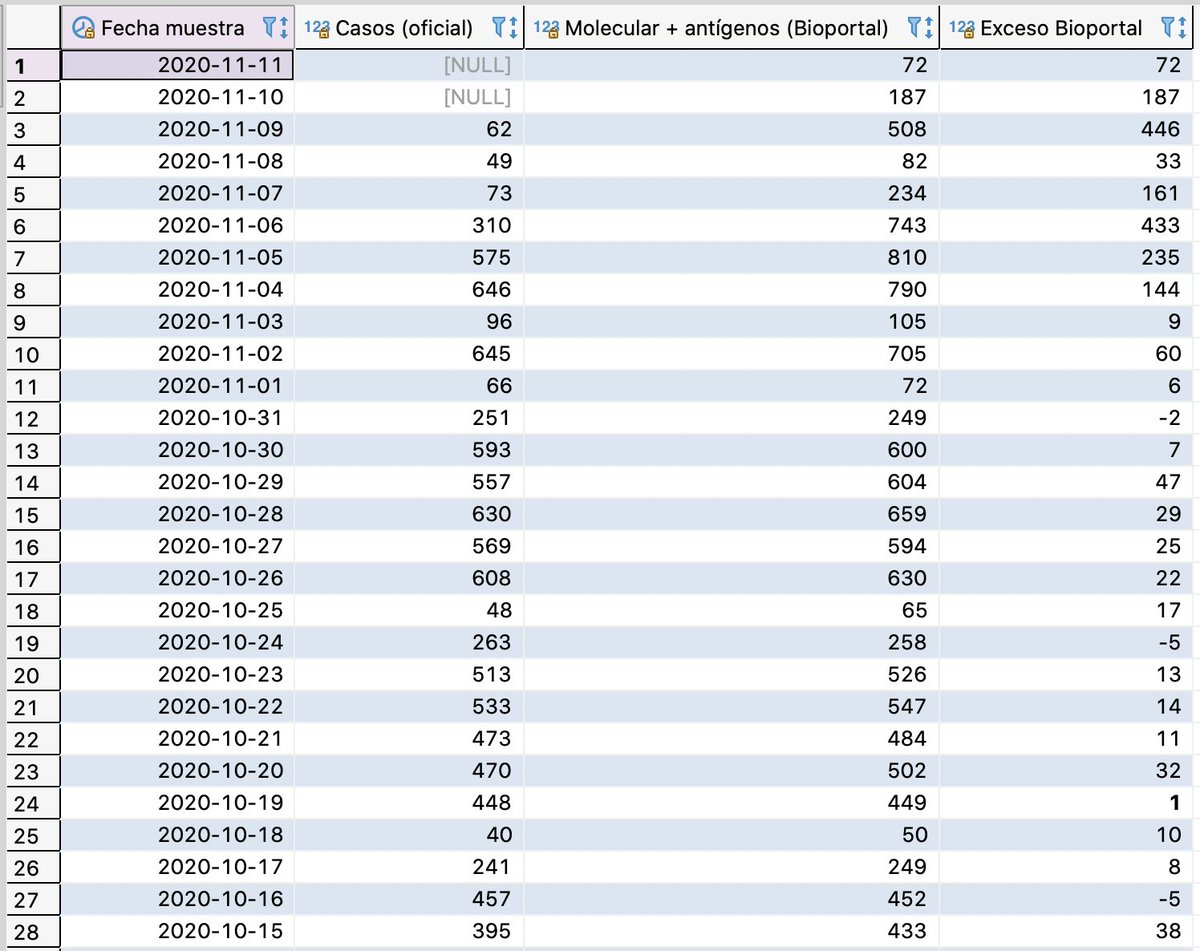Click the date type icon in Fecha muestra header

[84, 29]
